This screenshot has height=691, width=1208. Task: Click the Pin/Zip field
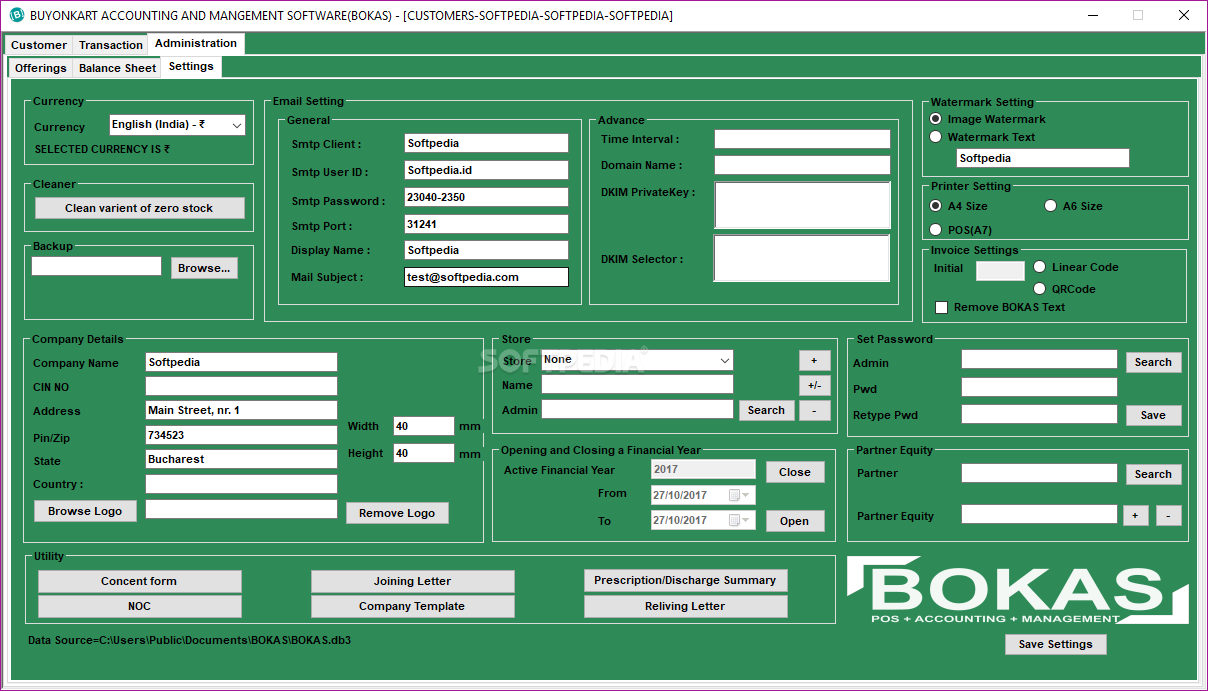tap(241, 435)
